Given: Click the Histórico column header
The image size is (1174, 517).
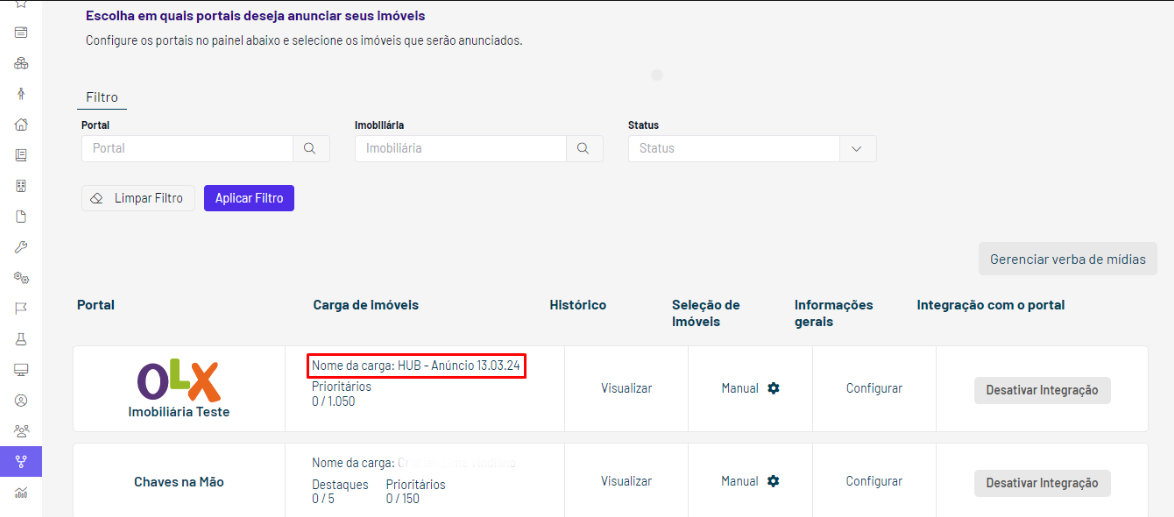Looking at the screenshot, I should pos(578,305).
